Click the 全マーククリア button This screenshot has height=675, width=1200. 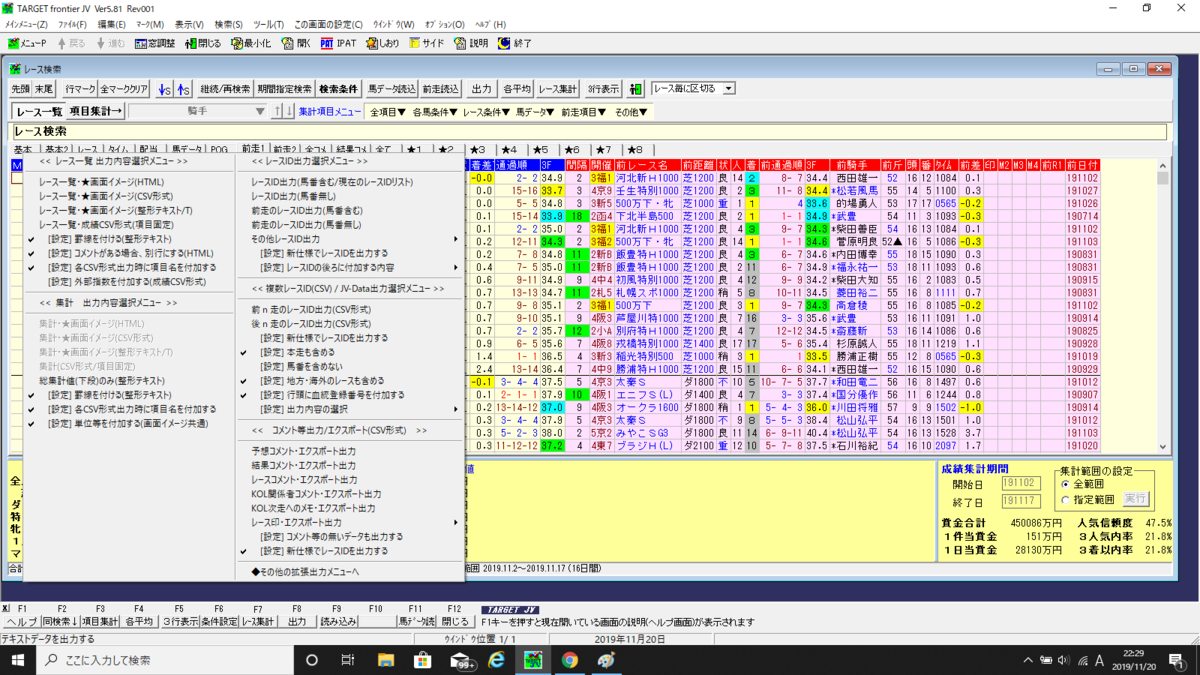pos(125,89)
